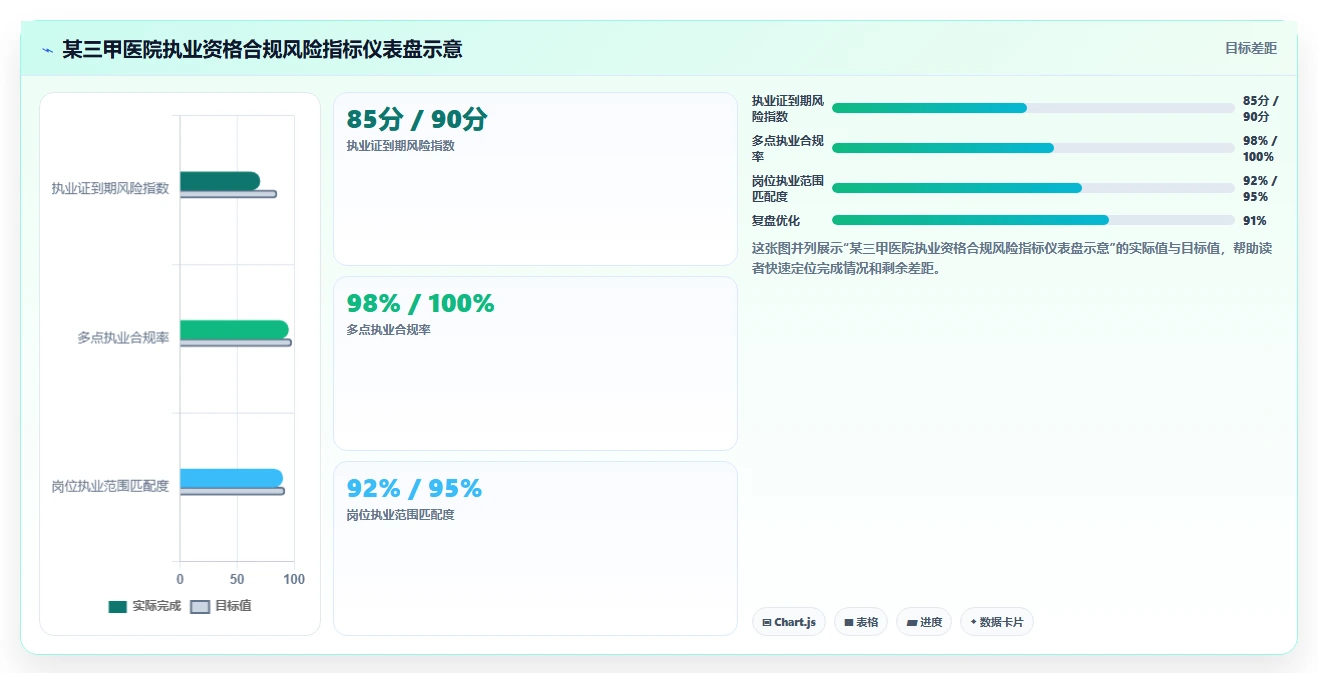Click the 复盘优化 row label
Screen dimensions: 1318x673
776,221
